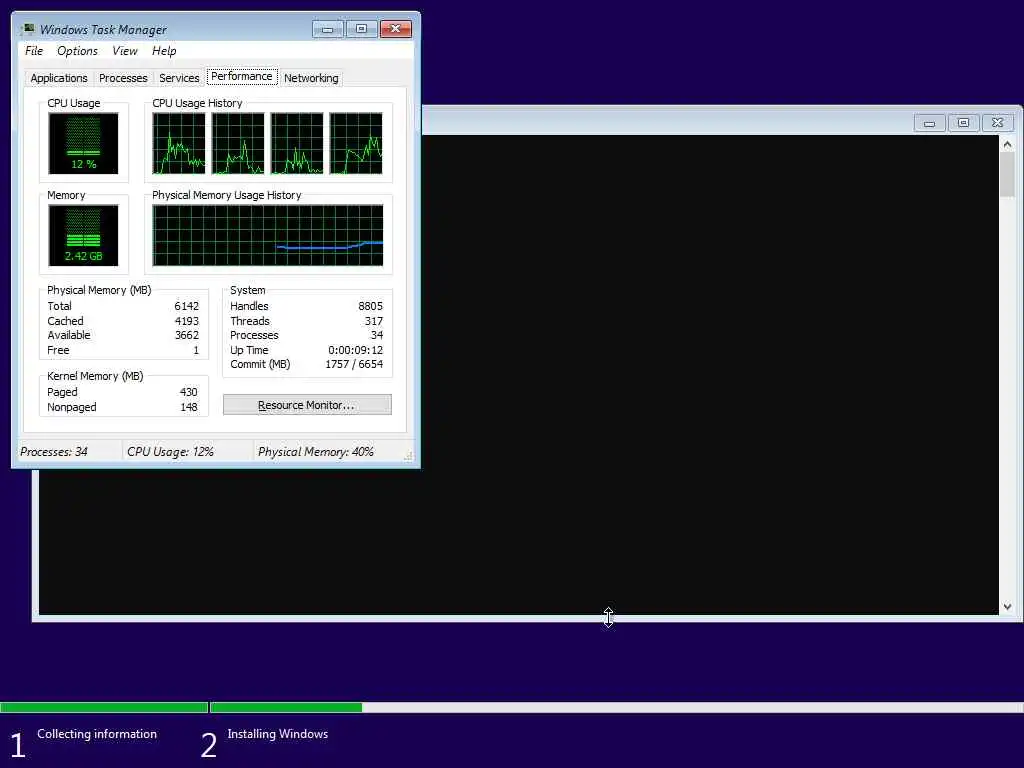The image size is (1024, 768).
Task: Click the Task Manager resize grip
Action: click(x=409, y=456)
